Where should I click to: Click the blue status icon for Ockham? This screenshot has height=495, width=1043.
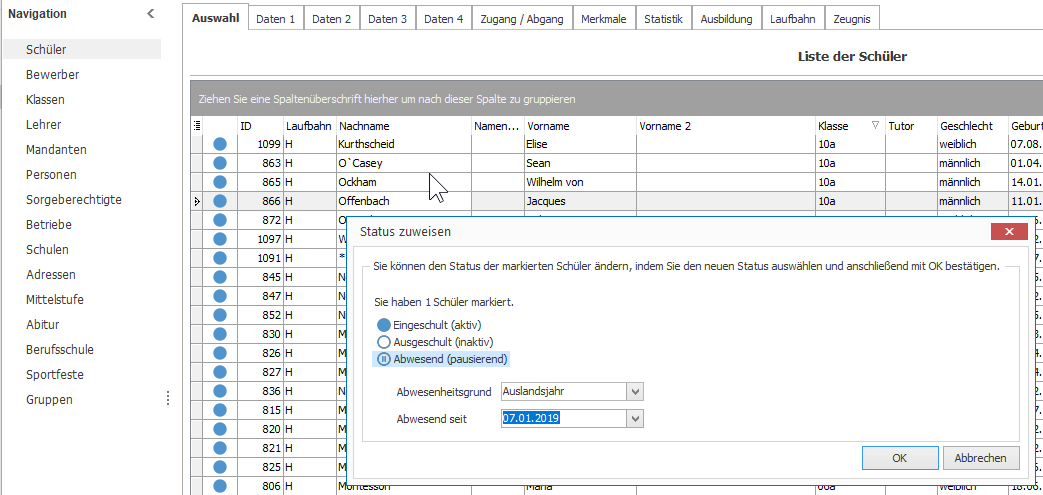click(x=220, y=182)
